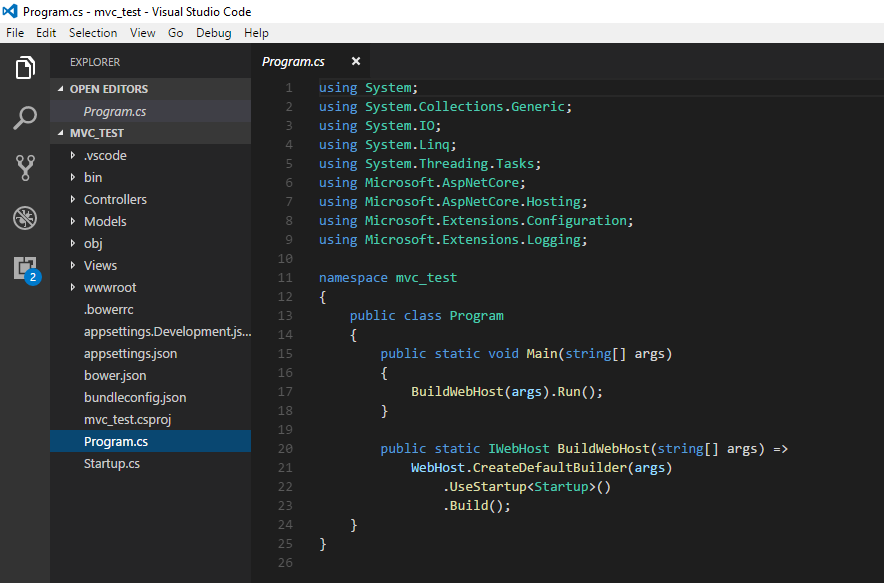Open the .bowerrc file
The image size is (884, 583).
151,310
